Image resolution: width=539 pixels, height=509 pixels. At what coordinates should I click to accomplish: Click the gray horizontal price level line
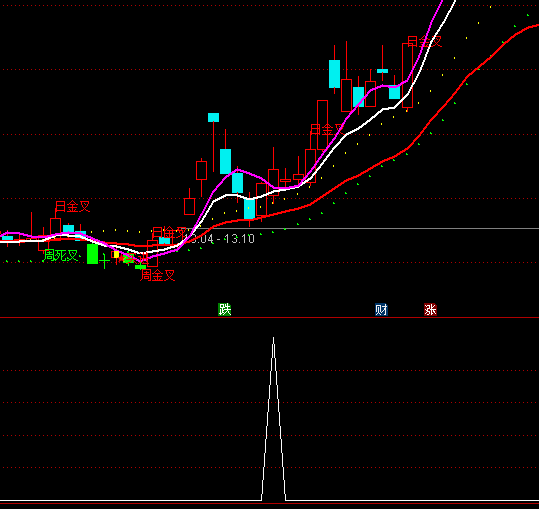pyautogui.click(x=364, y=228)
